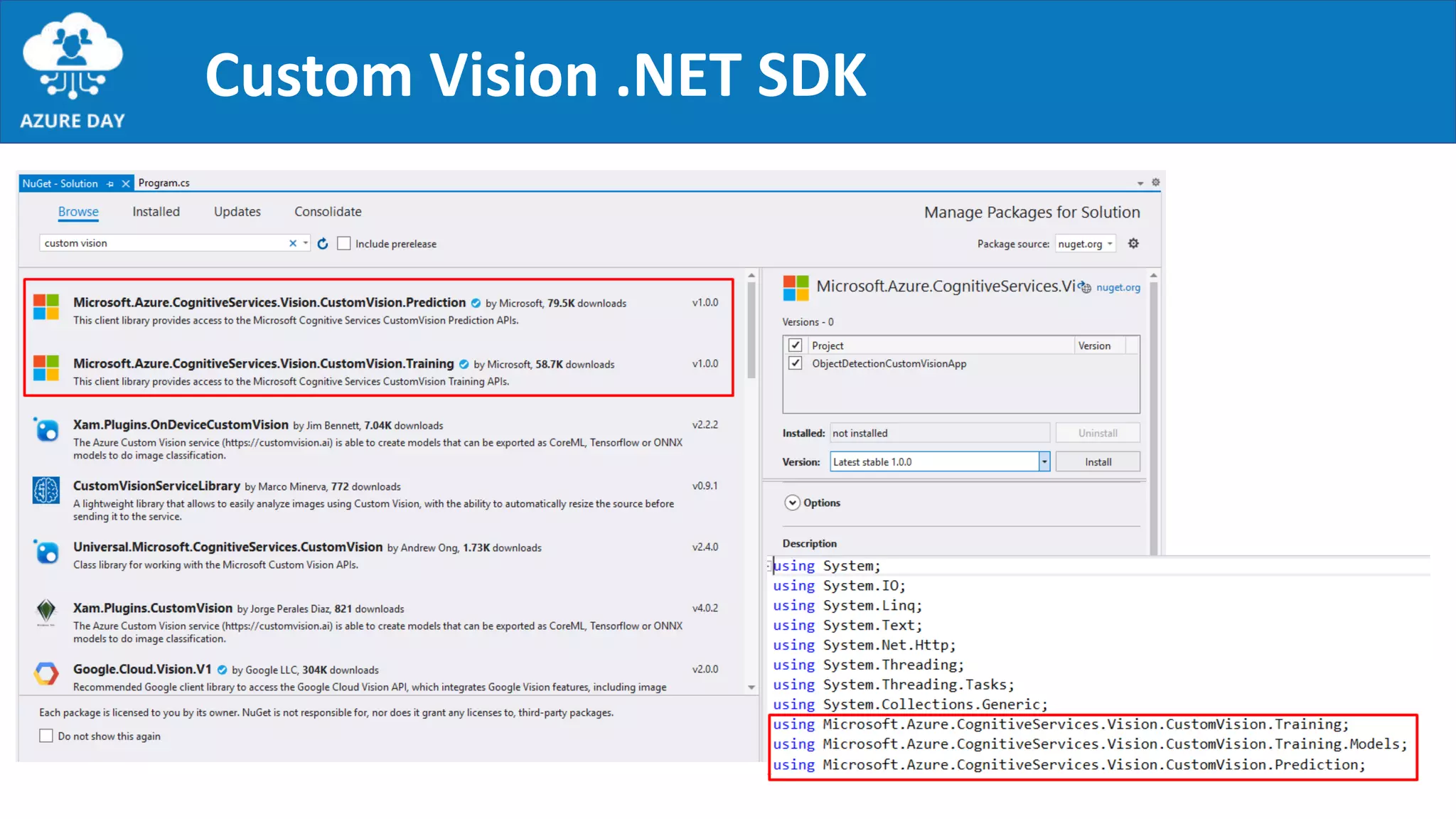Screen dimensions: 1456x819
Task: Collapse the using directives outline toggle
Action: point(769,566)
